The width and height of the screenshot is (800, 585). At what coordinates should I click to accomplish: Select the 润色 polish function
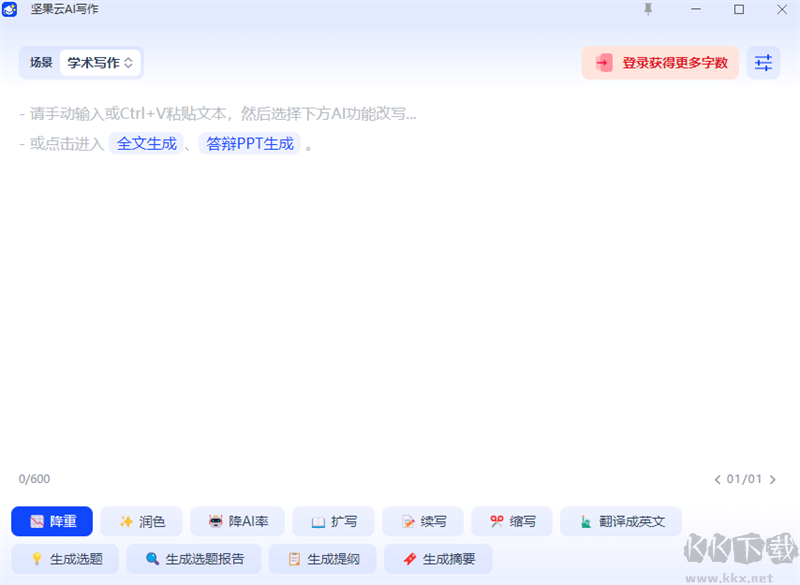[141, 521]
